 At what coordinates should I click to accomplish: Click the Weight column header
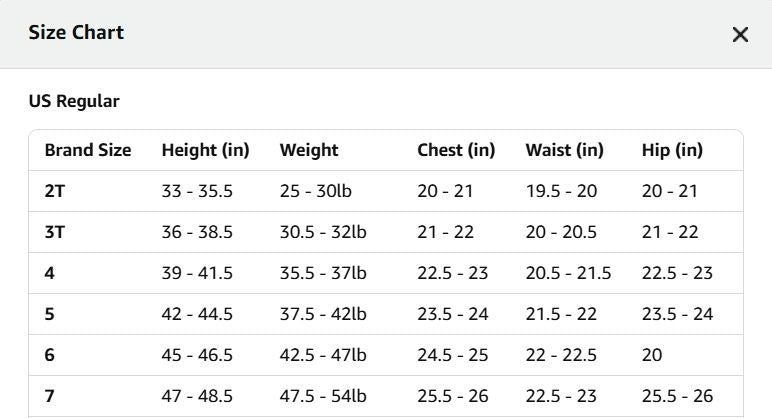(309, 150)
